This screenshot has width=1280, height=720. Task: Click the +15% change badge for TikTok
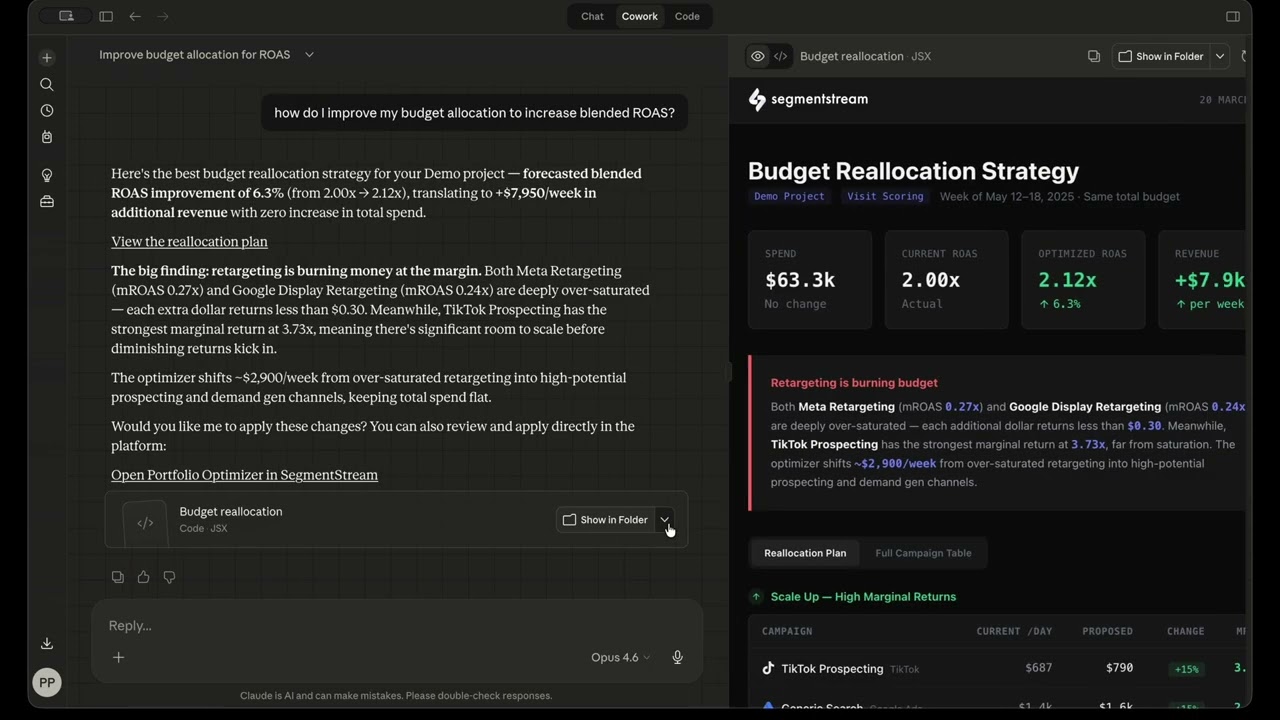tap(1187, 669)
